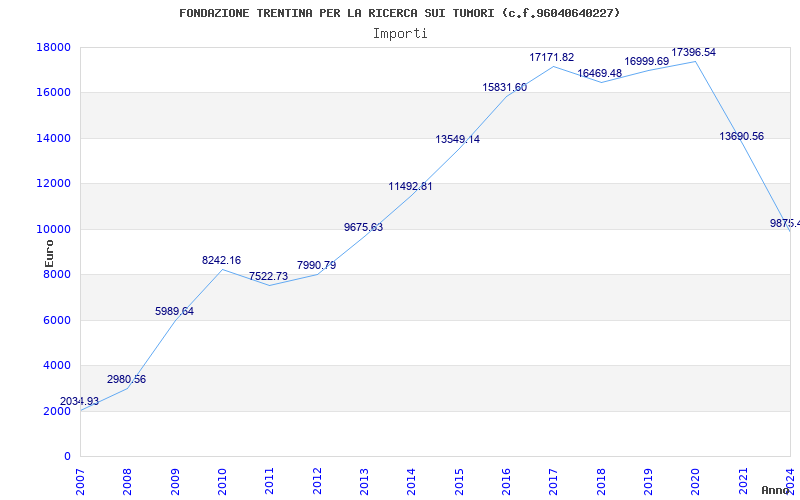
Task: Click x-axis year 2021
Action: coord(743,481)
